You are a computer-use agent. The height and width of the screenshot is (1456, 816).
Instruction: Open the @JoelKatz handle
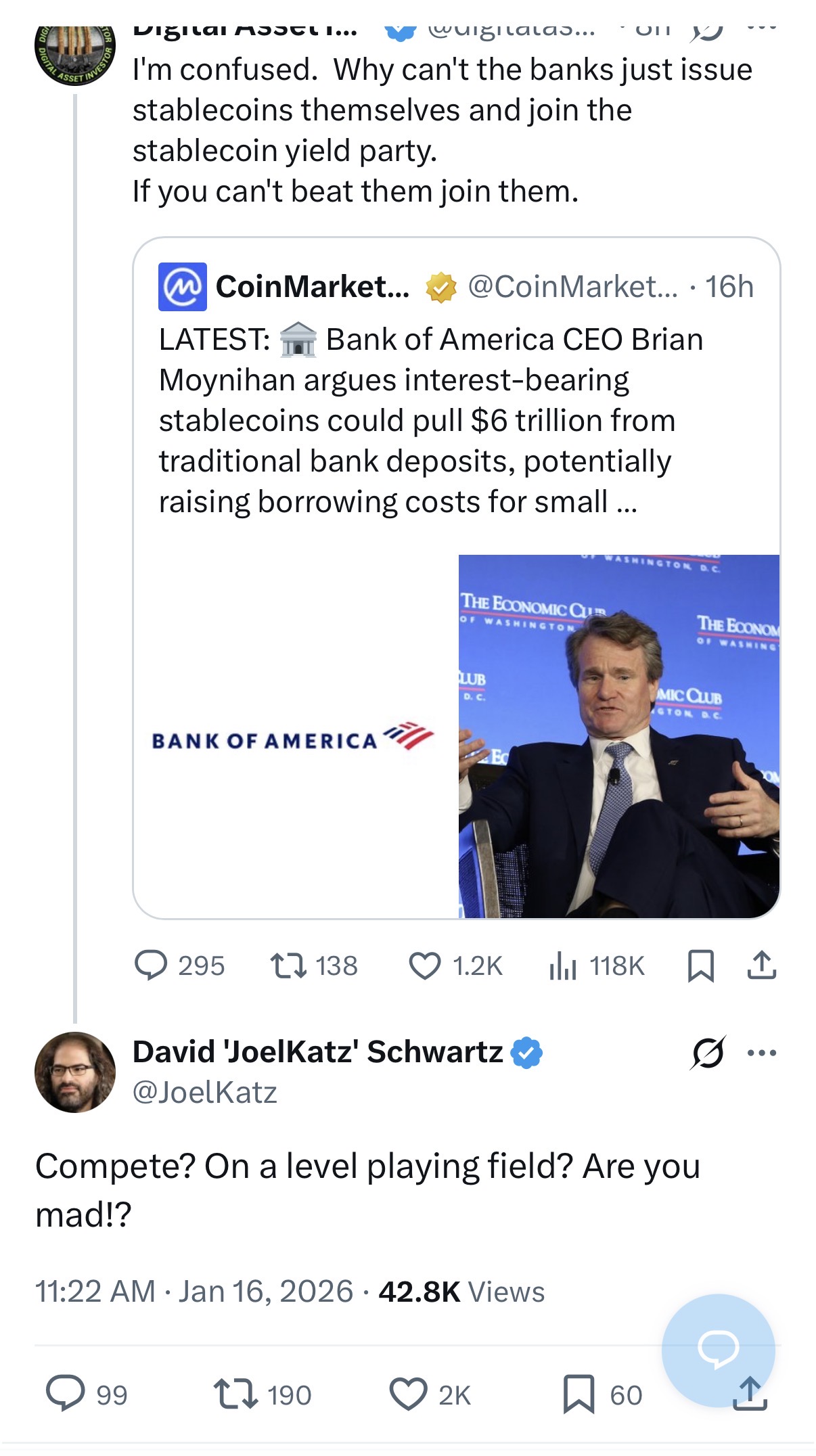(x=204, y=1092)
